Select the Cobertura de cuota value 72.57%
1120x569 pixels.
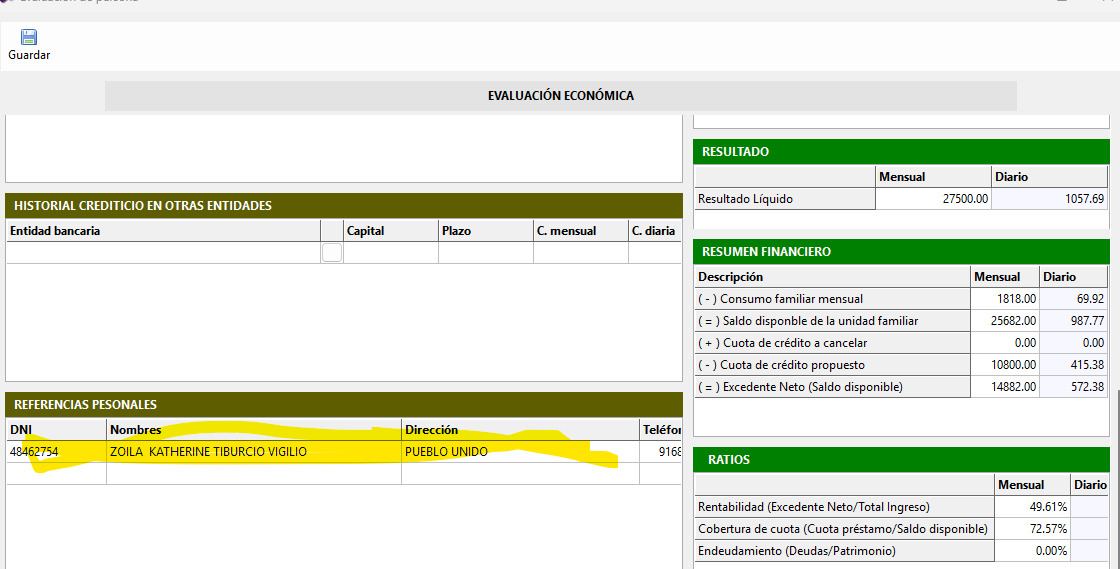(1032, 529)
